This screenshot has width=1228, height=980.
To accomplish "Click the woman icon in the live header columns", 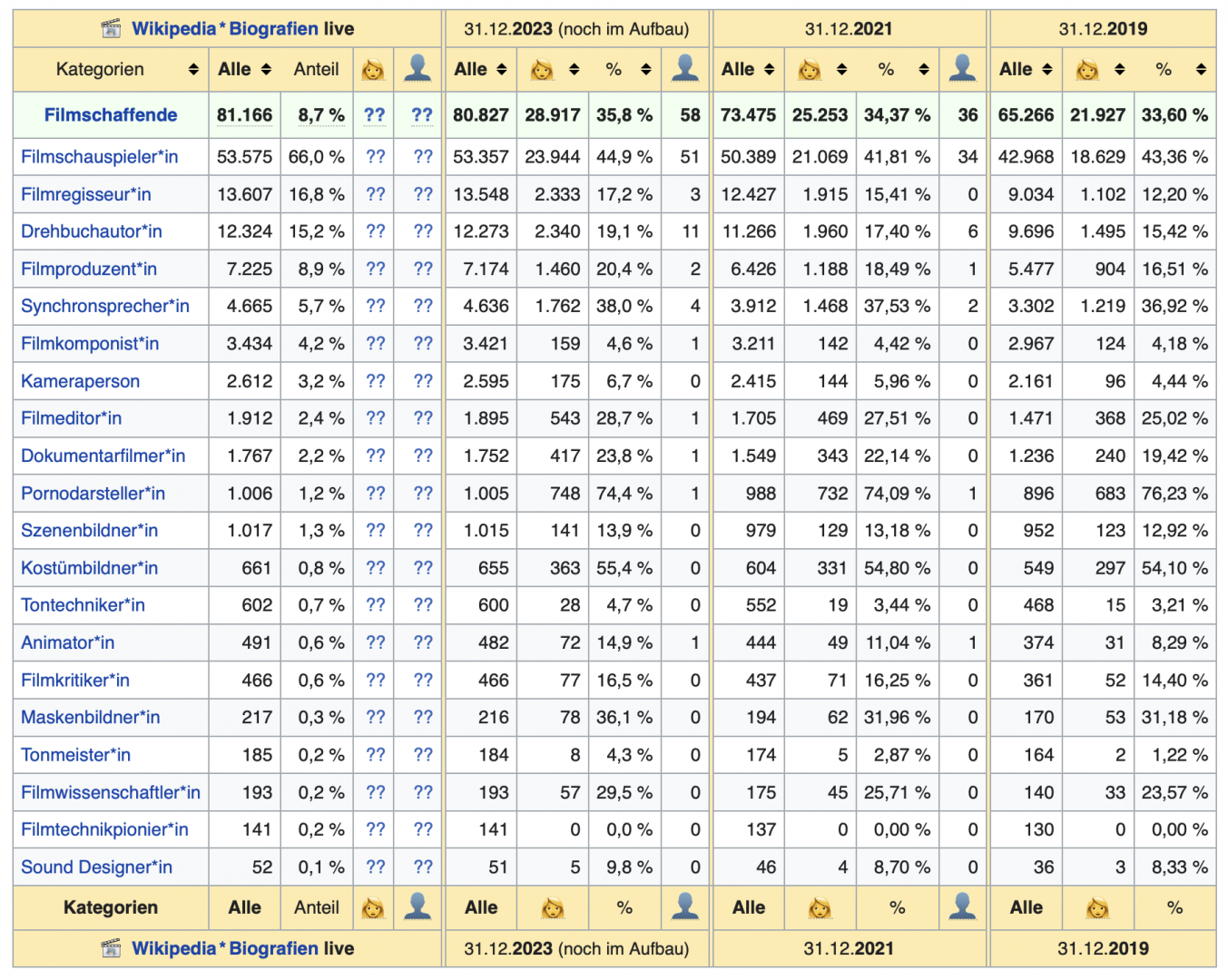I will pos(373,69).
